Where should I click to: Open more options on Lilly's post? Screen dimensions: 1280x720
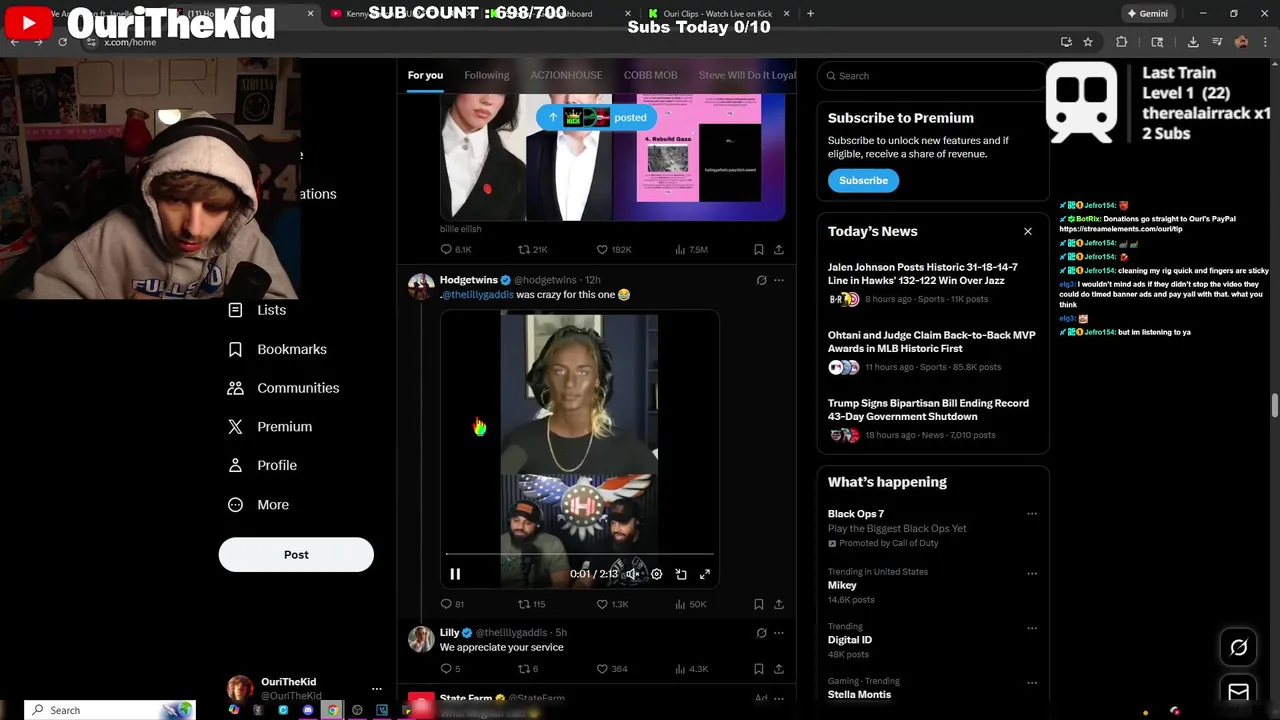[x=779, y=633]
